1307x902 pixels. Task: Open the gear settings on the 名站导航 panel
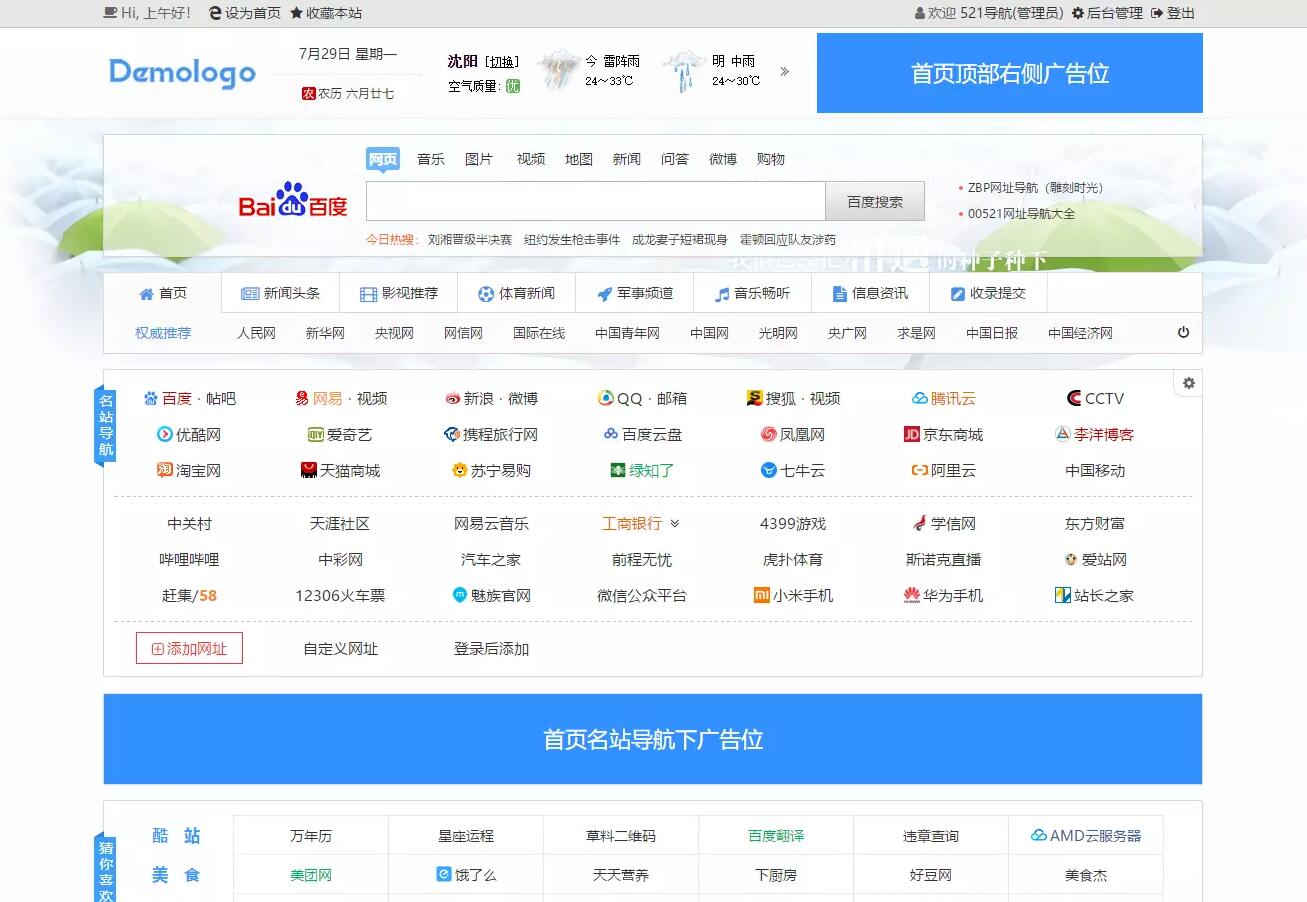(x=1187, y=383)
